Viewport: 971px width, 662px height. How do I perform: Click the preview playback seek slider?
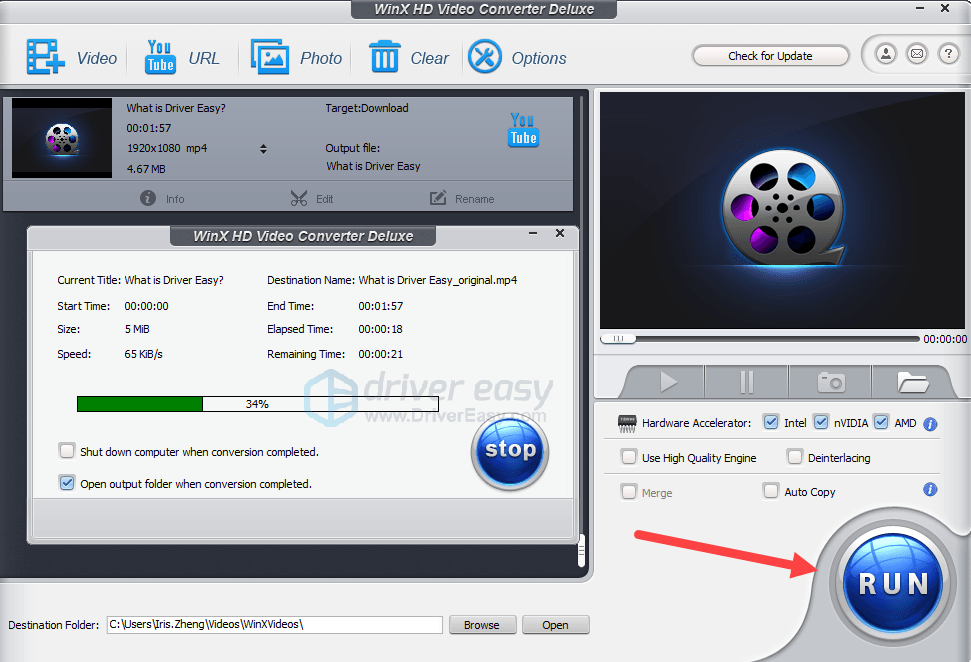pos(760,339)
